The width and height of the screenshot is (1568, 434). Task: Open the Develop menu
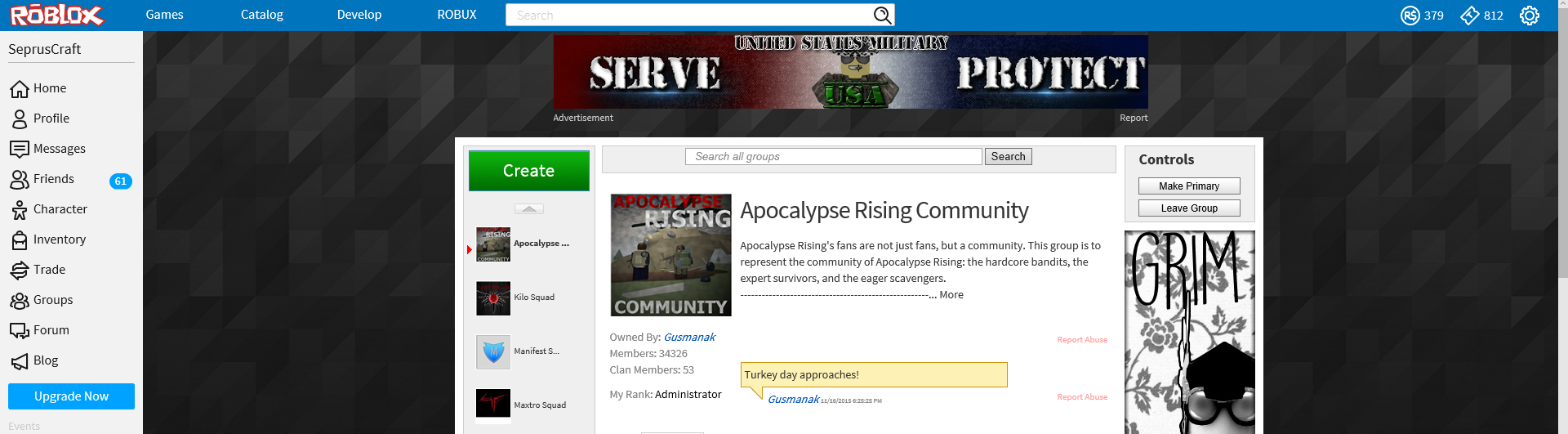click(359, 15)
